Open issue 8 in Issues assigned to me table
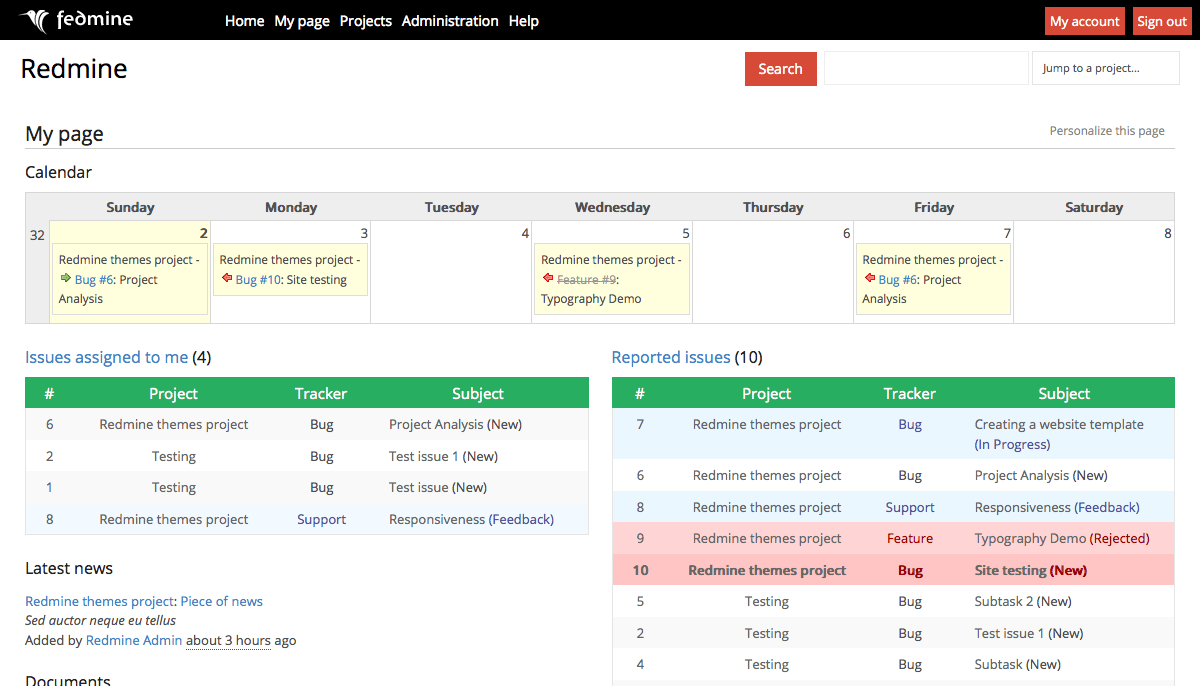This screenshot has width=1200, height=686. (x=50, y=519)
